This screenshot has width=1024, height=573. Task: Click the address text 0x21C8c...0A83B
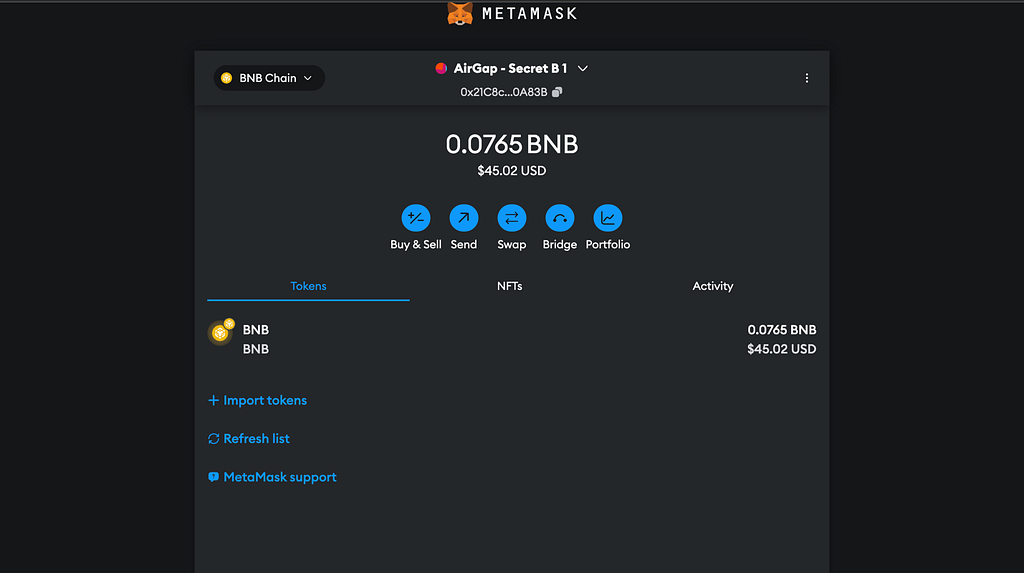pyautogui.click(x=504, y=92)
